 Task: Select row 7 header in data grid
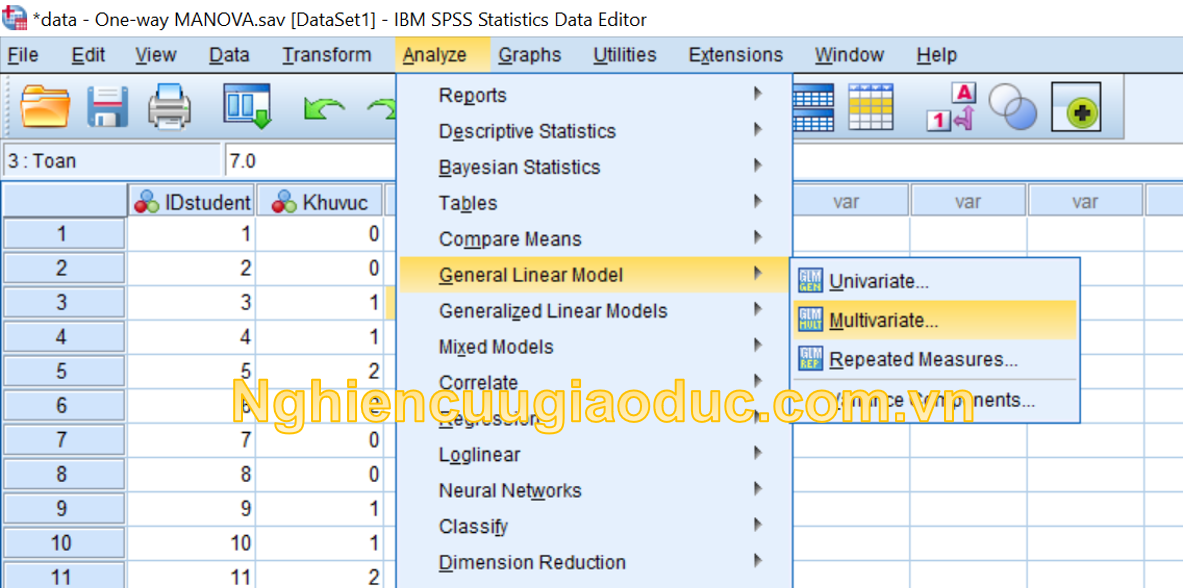pyautogui.click(x=63, y=440)
